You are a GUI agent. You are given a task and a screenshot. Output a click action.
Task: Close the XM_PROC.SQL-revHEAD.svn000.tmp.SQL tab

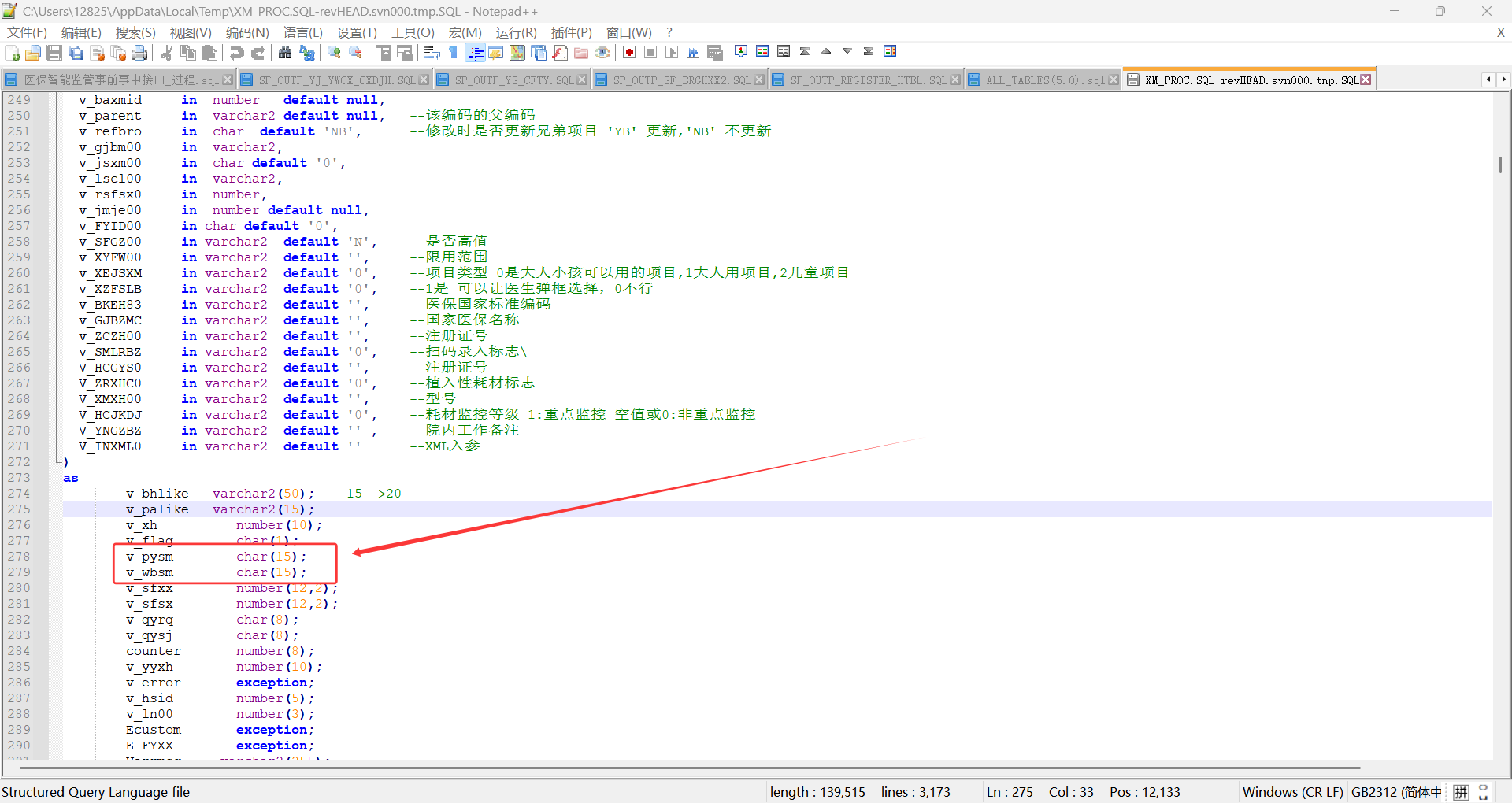(1366, 80)
